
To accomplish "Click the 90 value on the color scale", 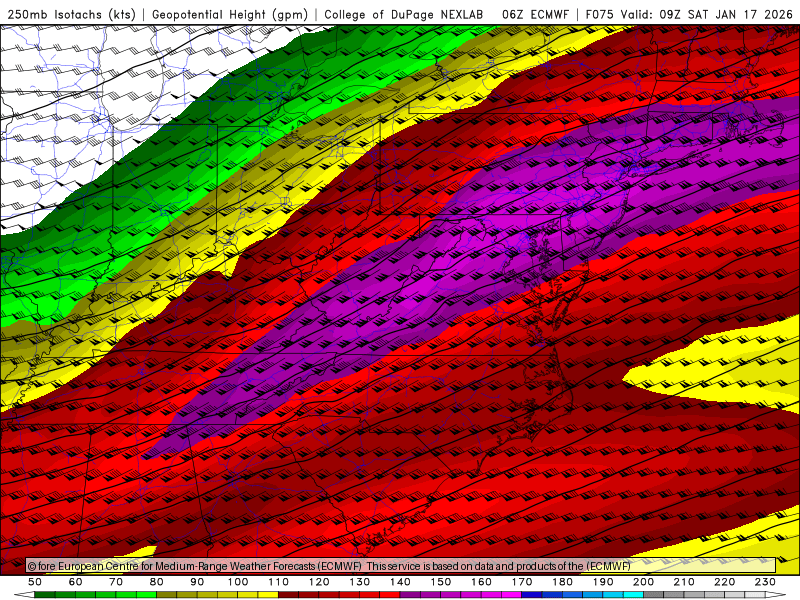I will coord(197,582).
